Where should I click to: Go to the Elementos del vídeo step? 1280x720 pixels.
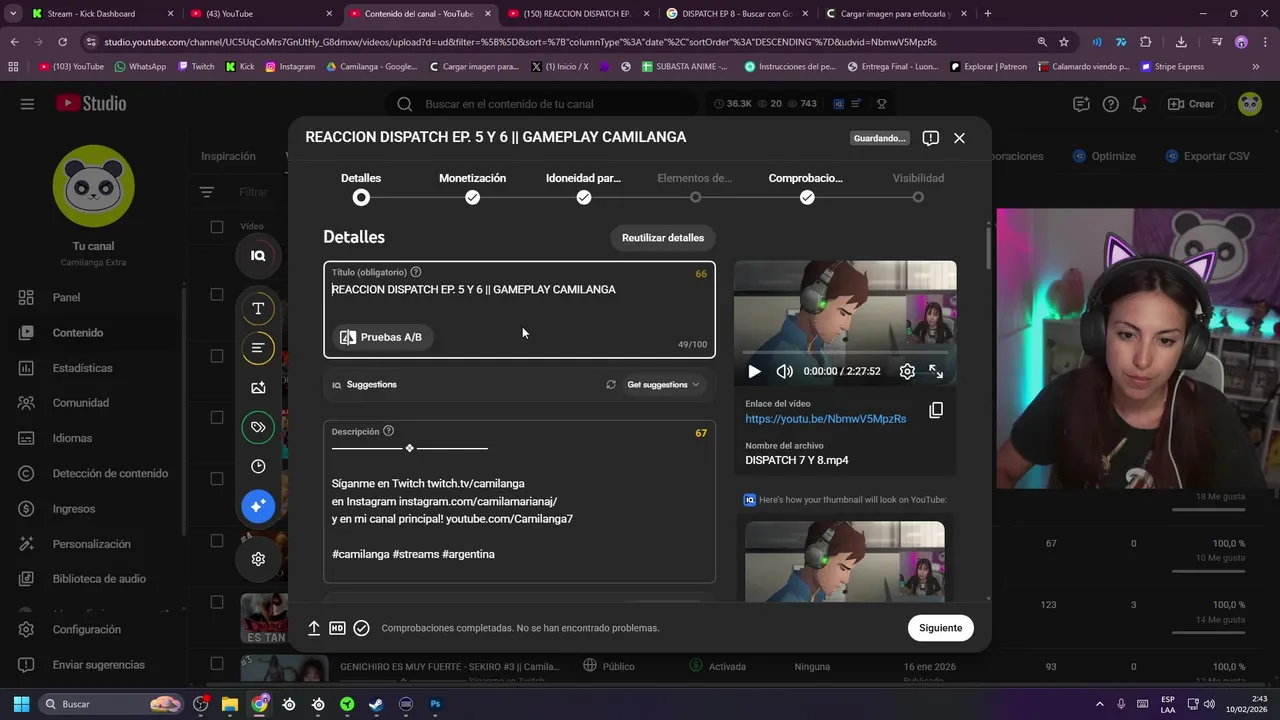pos(695,187)
